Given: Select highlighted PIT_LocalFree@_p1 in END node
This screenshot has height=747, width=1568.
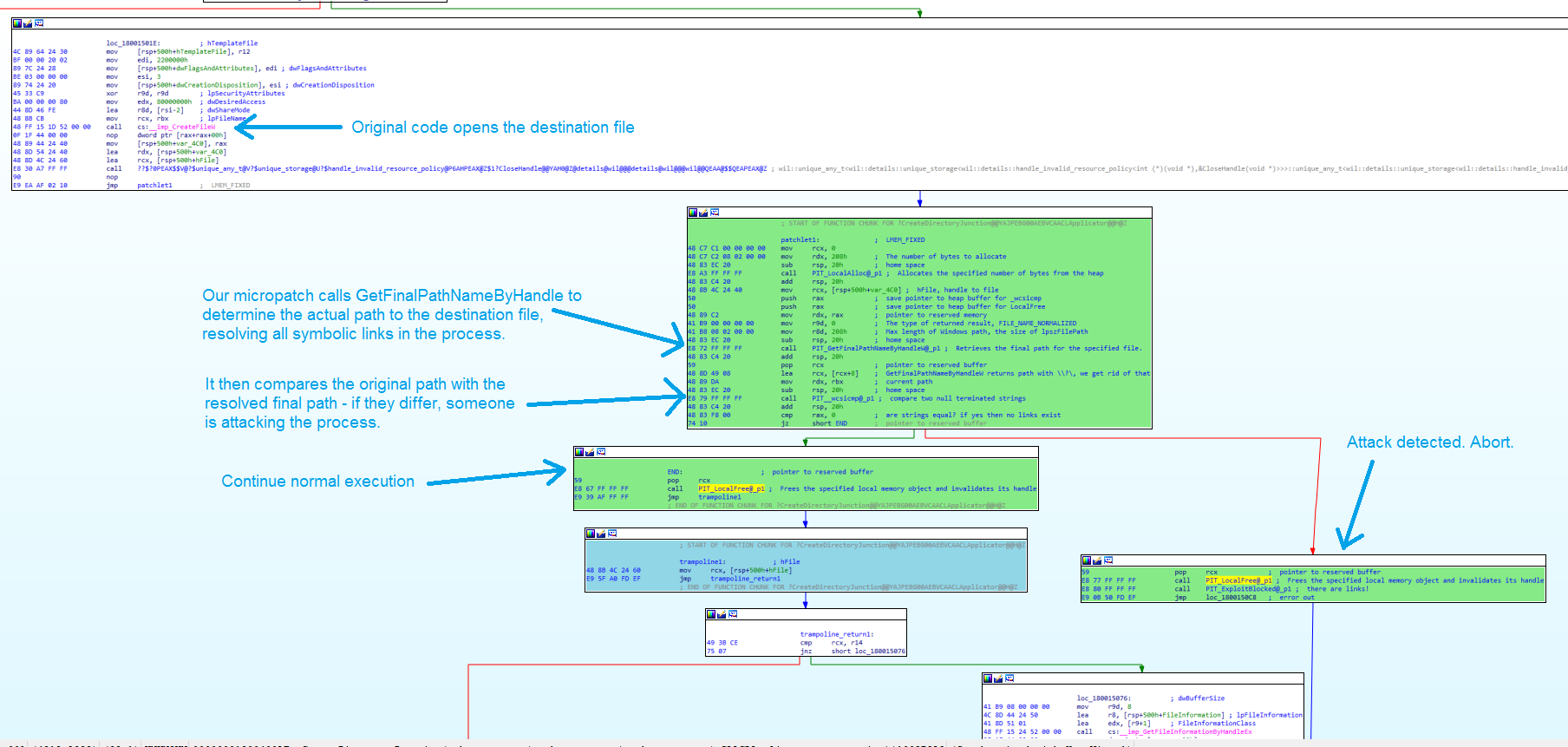Looking at the screenshot, I should click(731, 488).
